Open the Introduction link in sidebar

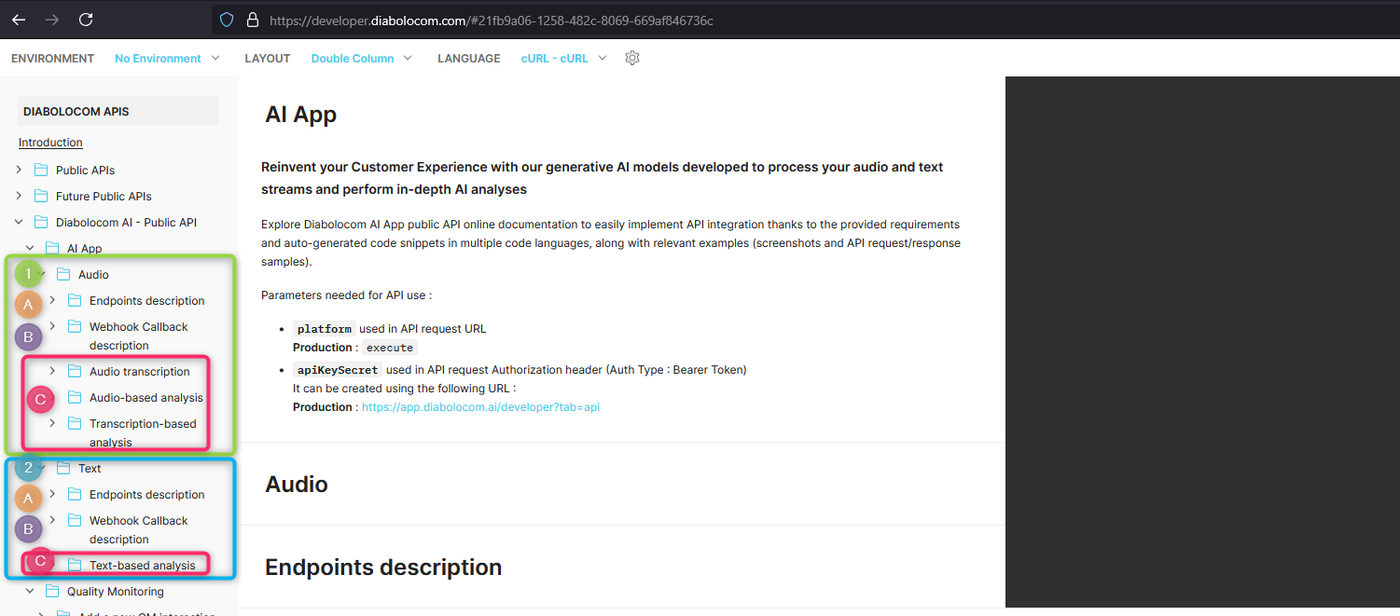coord(50,142)
